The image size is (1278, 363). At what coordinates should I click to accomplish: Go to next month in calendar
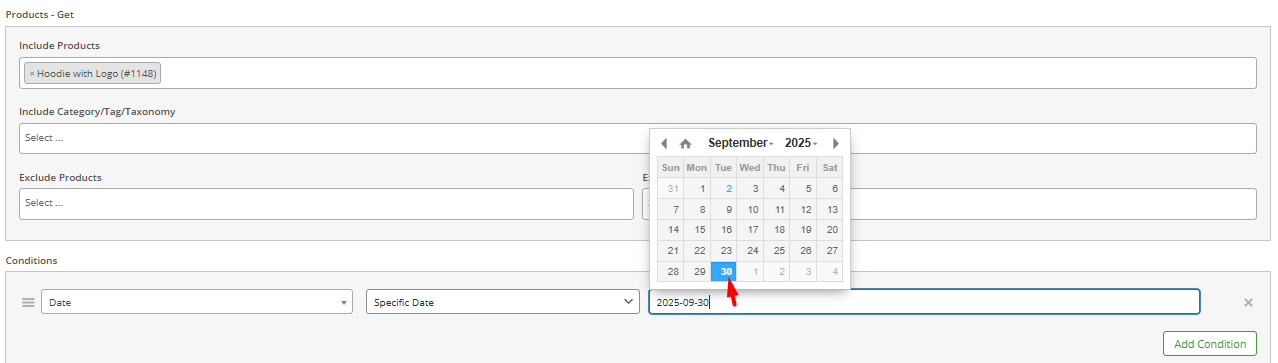pos(836,143)
